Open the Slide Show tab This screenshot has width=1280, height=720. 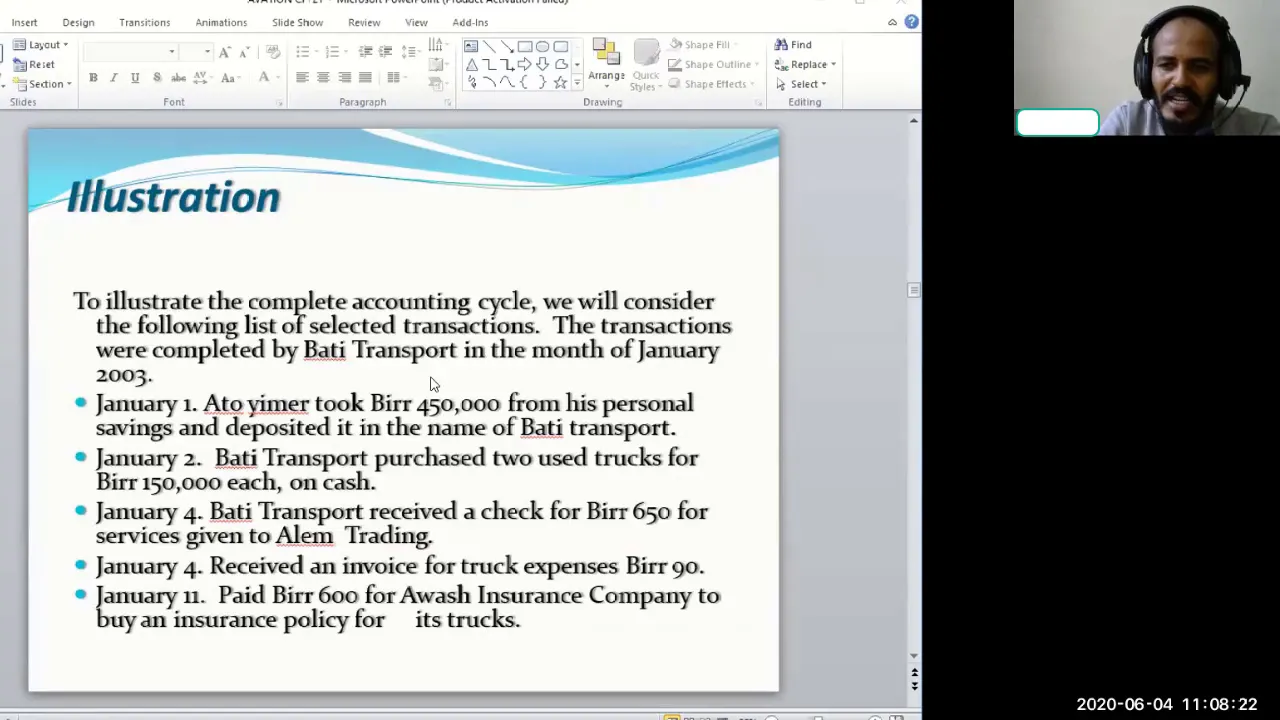[x=298, y=22]
